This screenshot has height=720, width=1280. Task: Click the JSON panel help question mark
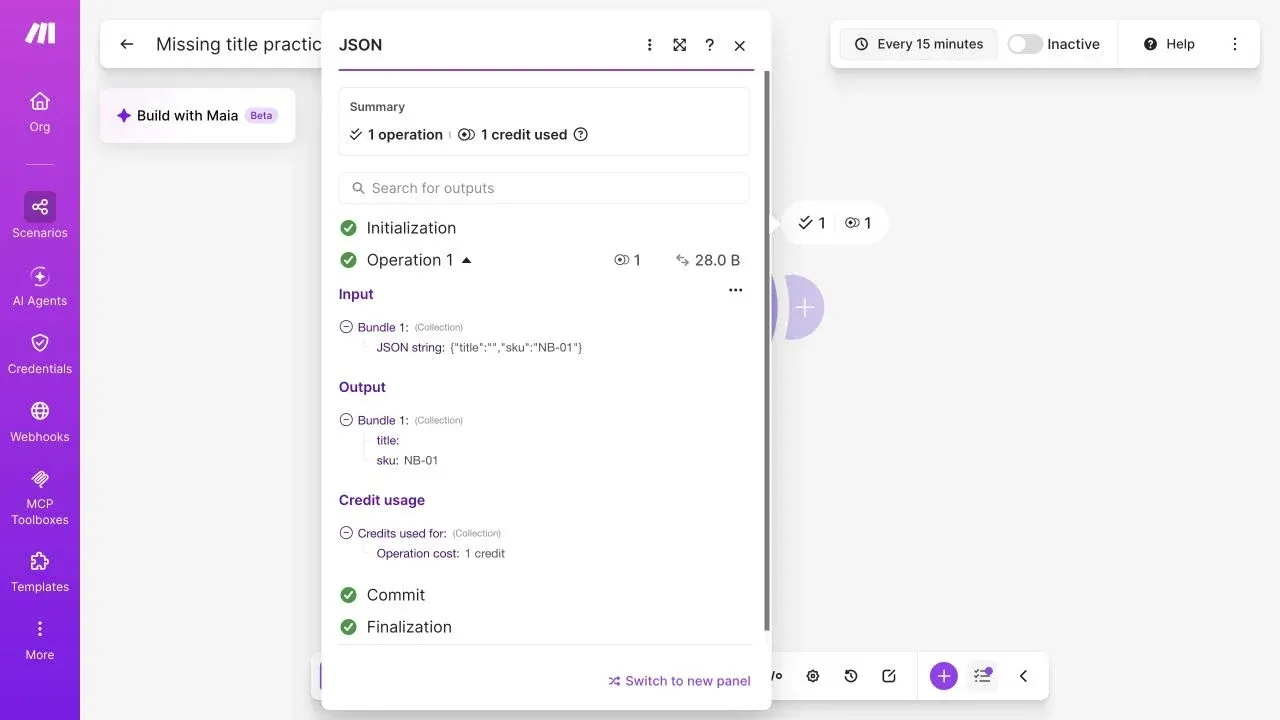tap(710, 45)
